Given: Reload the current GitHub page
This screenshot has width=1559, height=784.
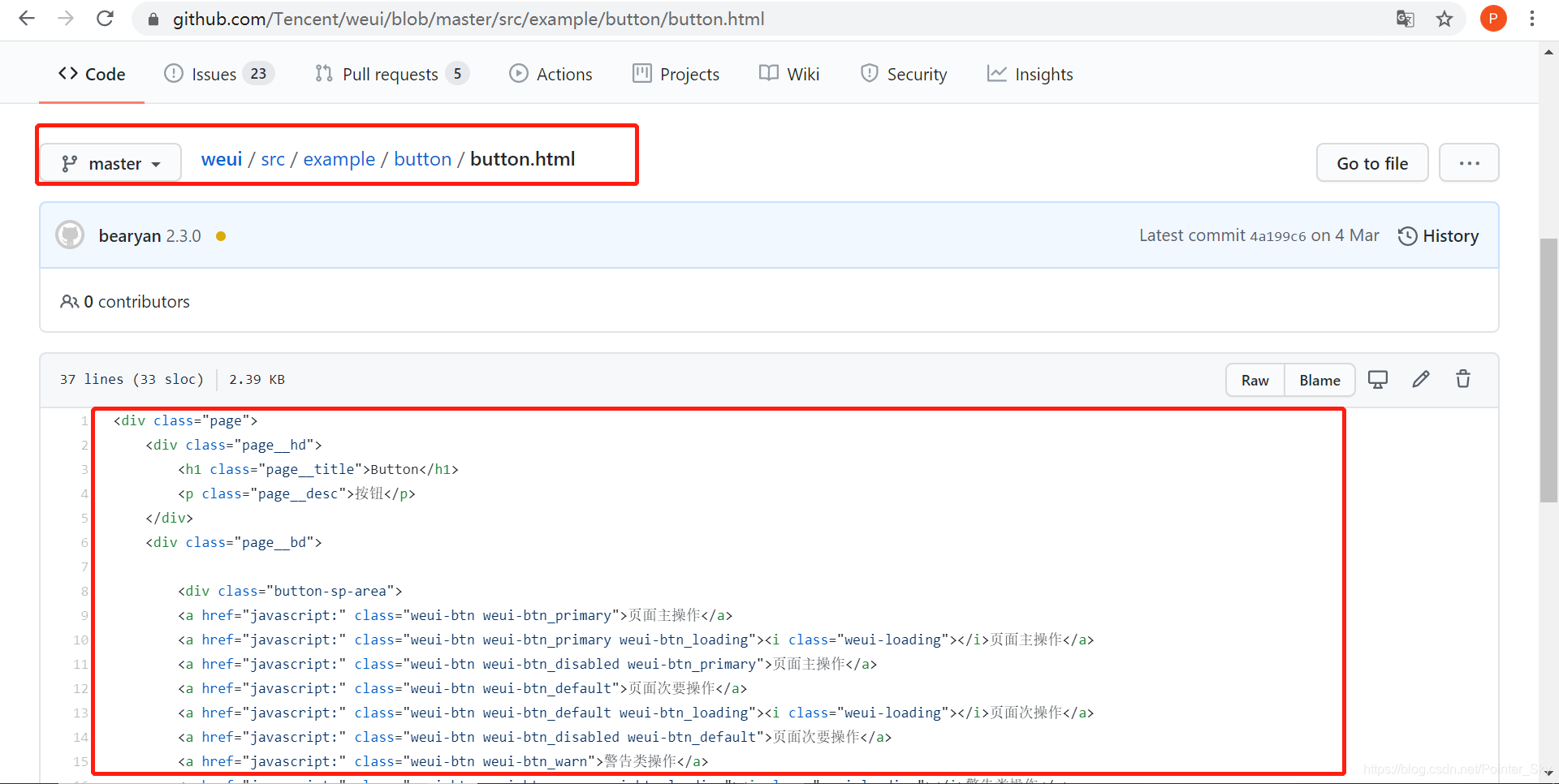Looking at the screenshot, I should coord(105,19).
